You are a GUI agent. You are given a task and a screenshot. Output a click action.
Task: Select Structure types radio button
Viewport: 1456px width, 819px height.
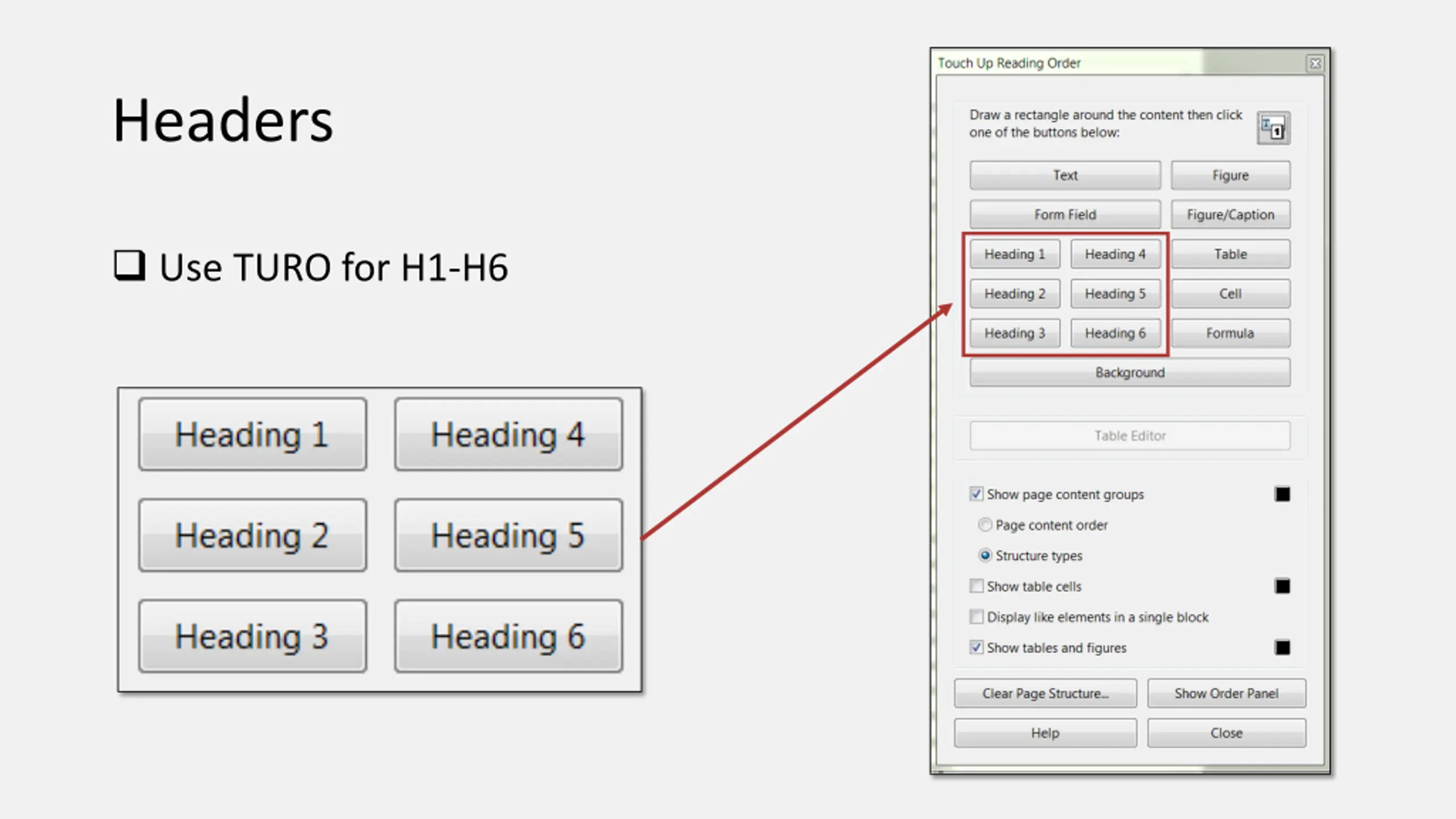pos(985,555)
